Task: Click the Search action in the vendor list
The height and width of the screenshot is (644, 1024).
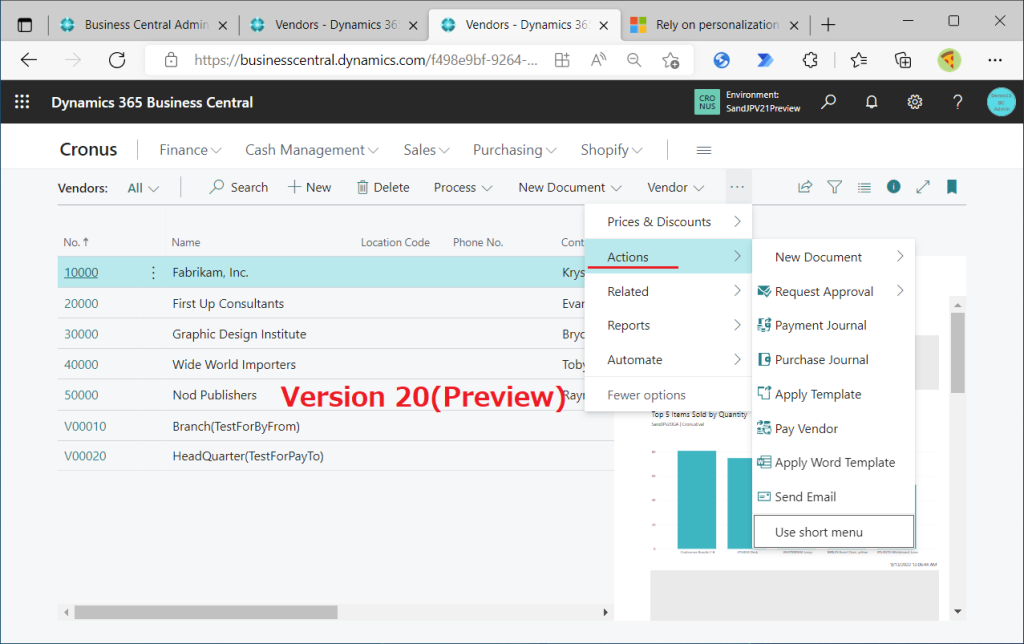Action: click(x=238, y=187)
